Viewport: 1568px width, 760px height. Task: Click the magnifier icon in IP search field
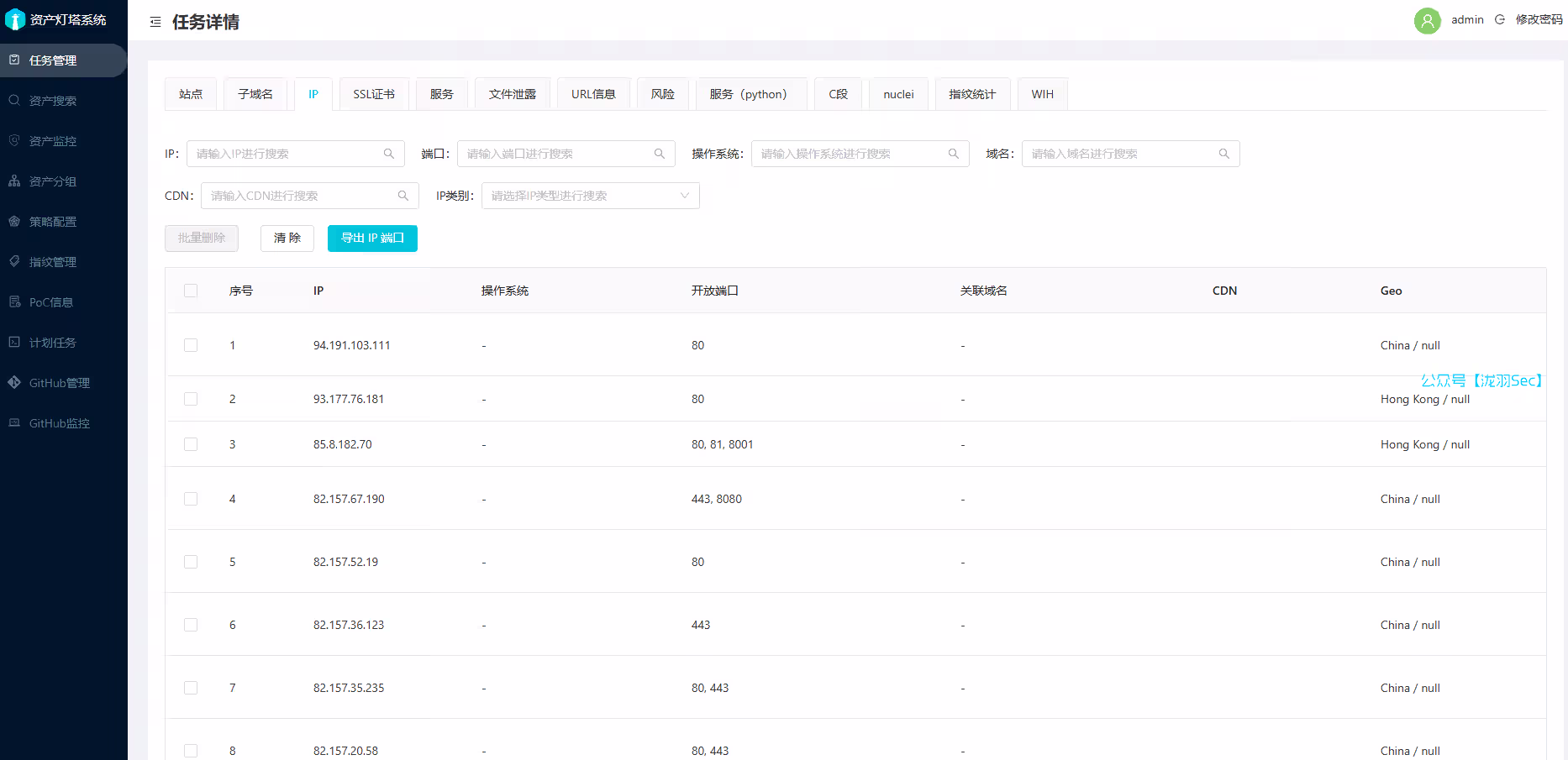pyautogui.click(x=389, y=154)
